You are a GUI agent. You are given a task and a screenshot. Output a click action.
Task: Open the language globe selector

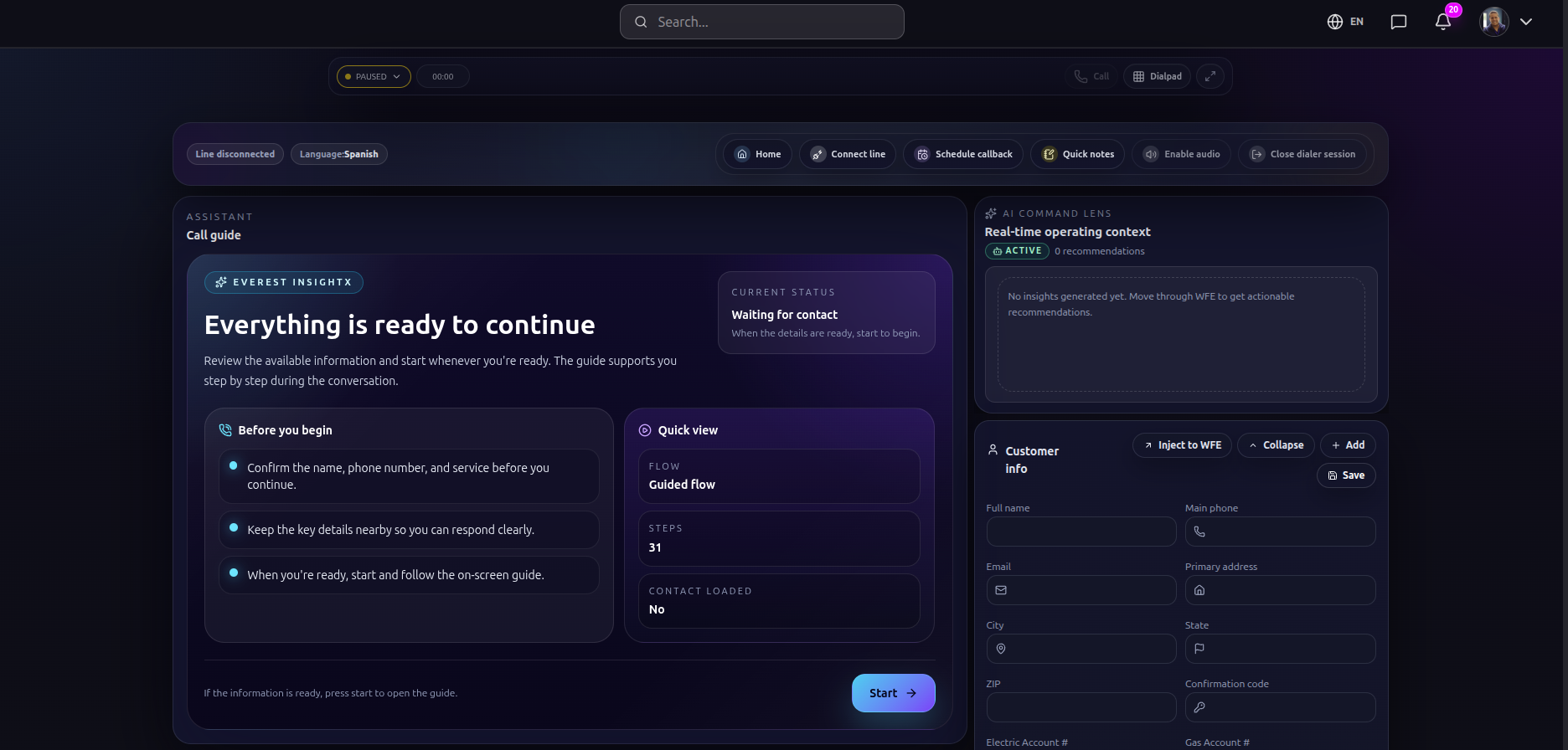coord(1345,22)
